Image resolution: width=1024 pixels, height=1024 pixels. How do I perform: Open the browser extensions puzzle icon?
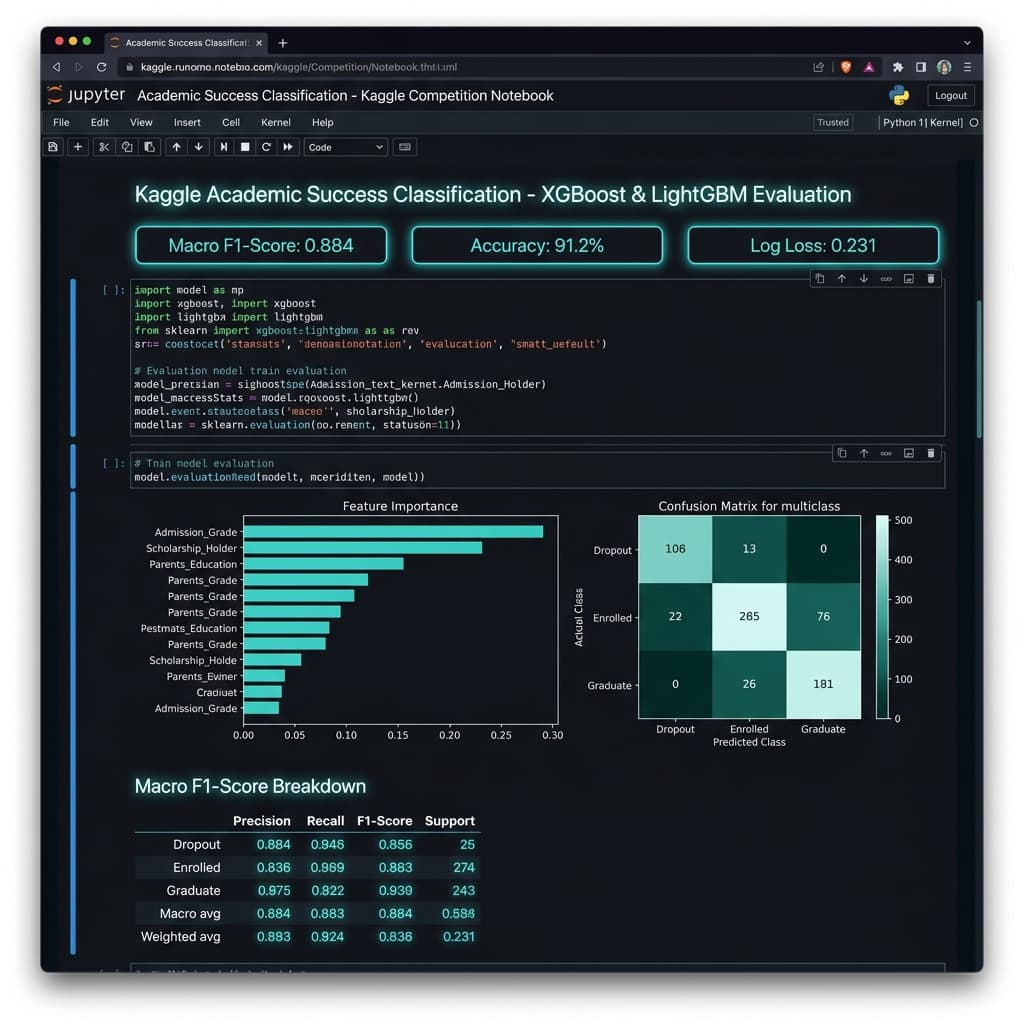coord(898,67)
